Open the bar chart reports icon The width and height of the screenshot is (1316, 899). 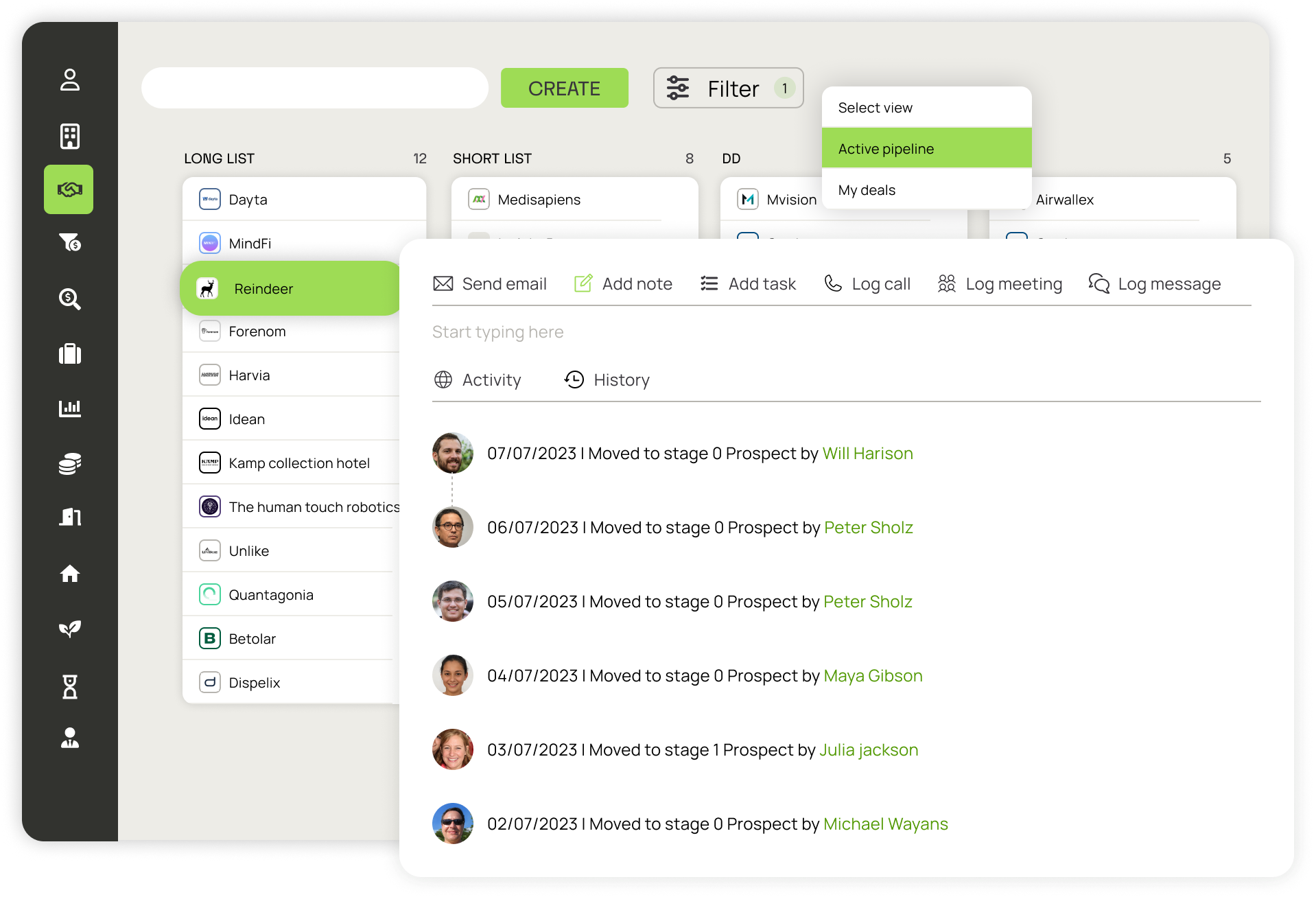pyautogui.click(x=69, y=408)
